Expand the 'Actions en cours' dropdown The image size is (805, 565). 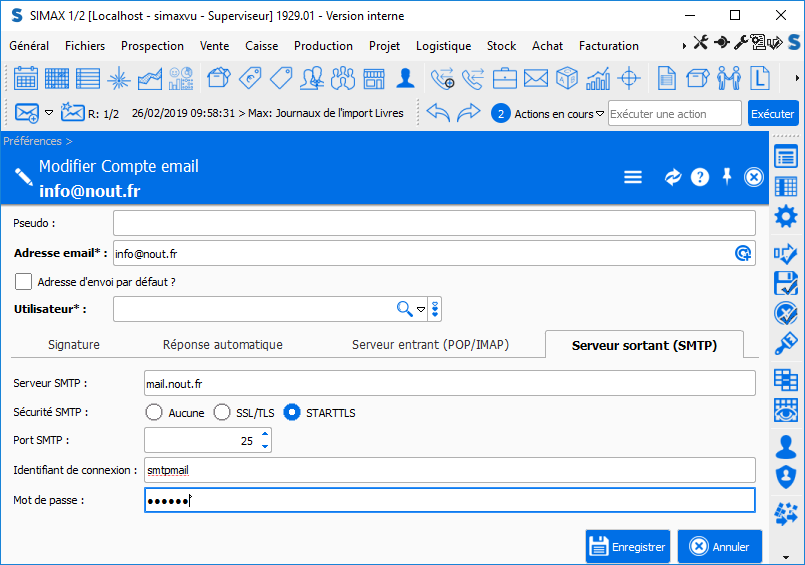click(x=600, y=114)
